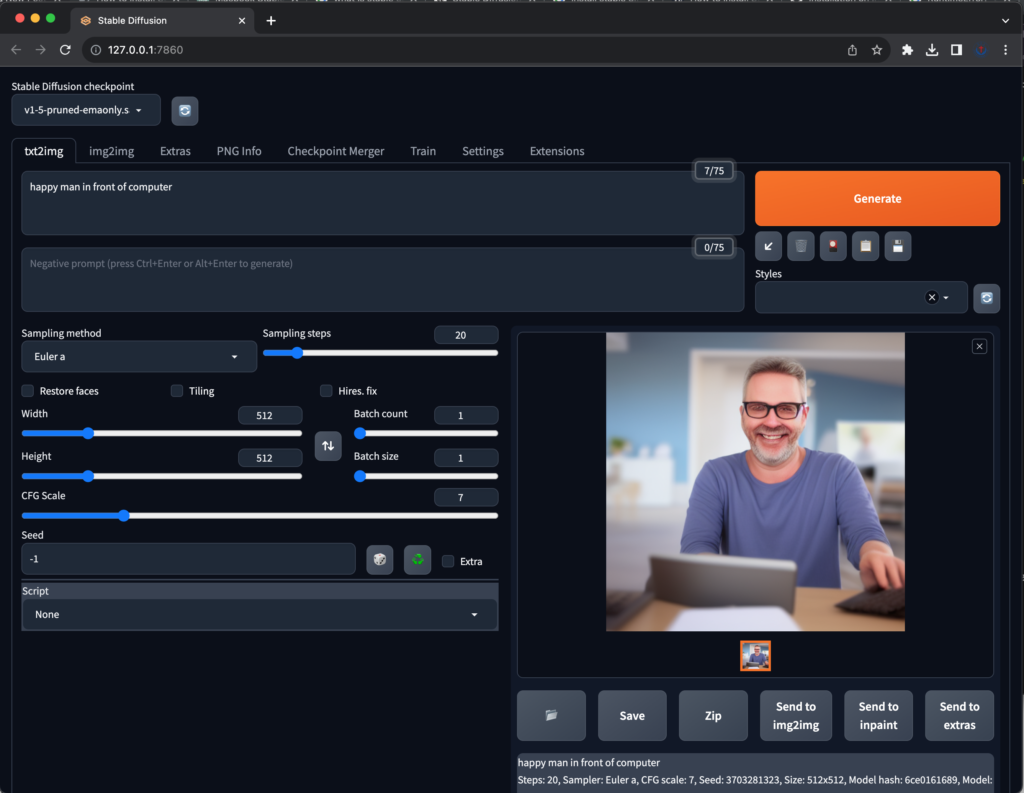Toggle the Tiling checkbox

pos(177,391)
